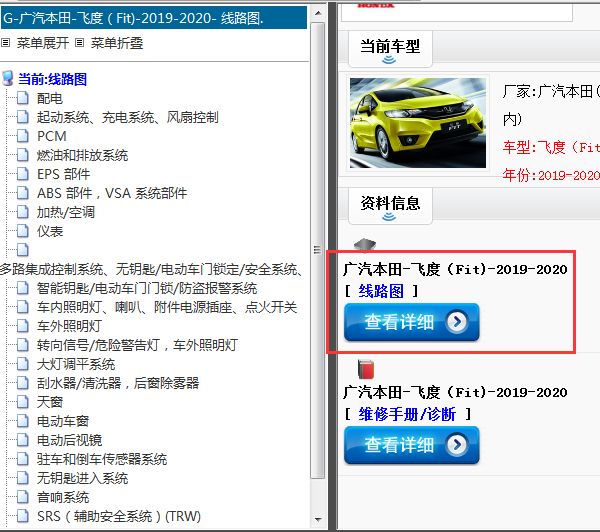Collapse menus via 菜单折叠 text

click(x=117, y=43)
